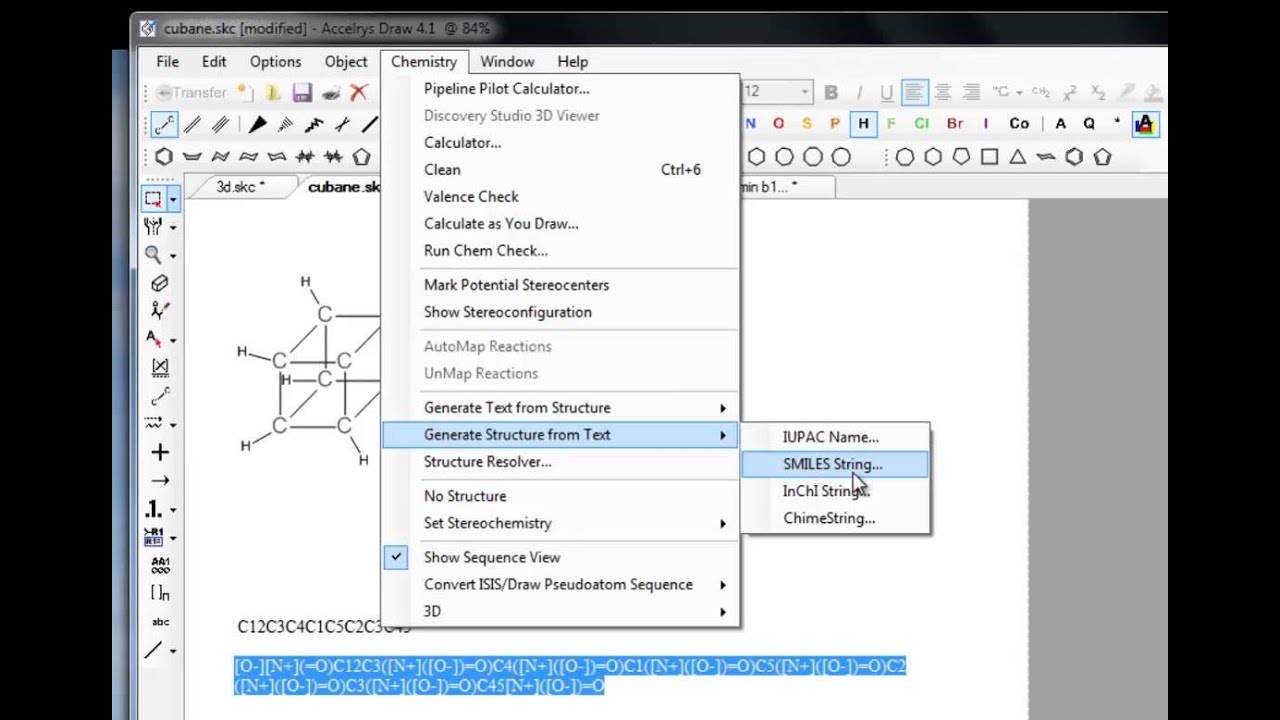Choose SMILES String from submenu

pyautogui.click(x=835, y=464)
